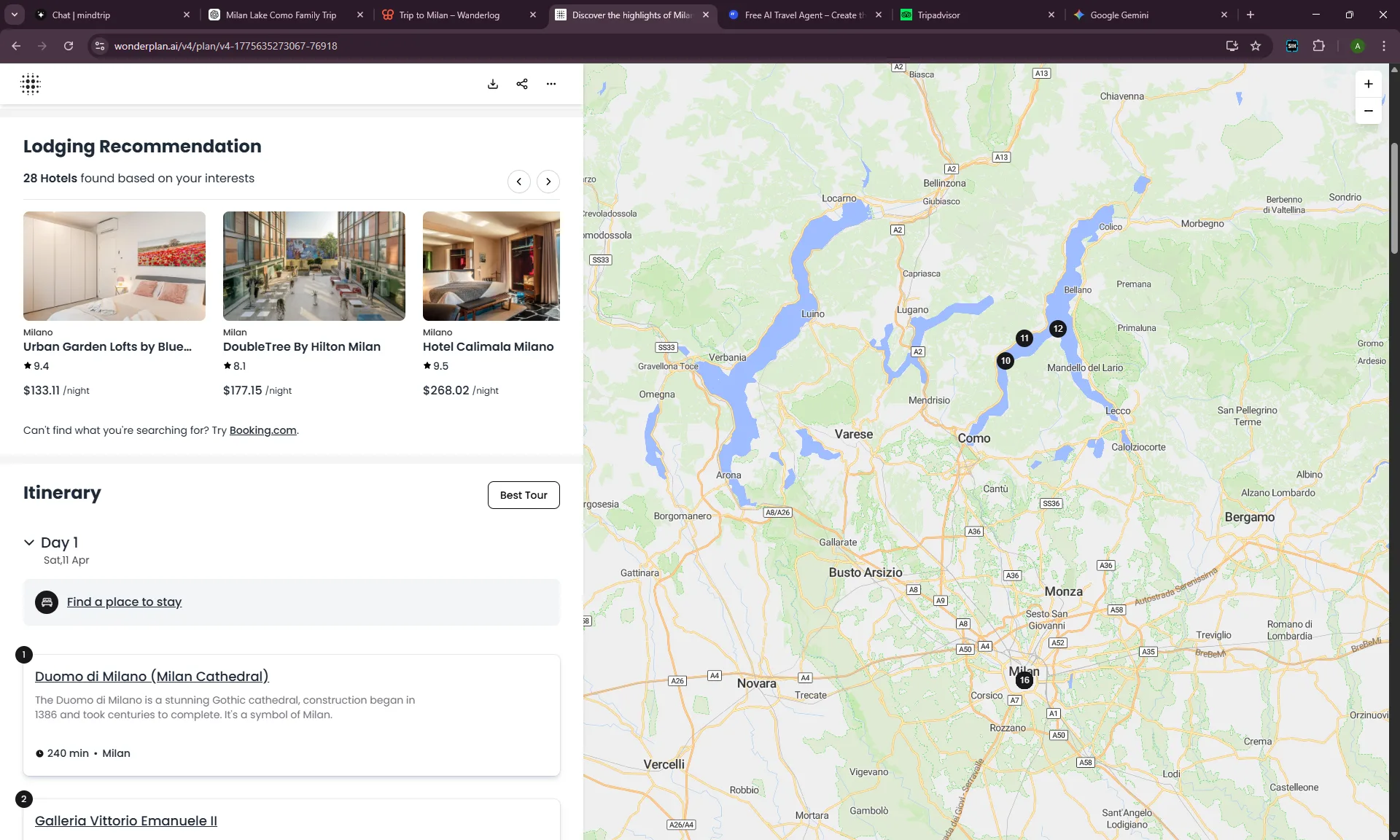Click the address bar URL field
The height and width of the screenshot is (840, 1400).
tap(656, 46)
